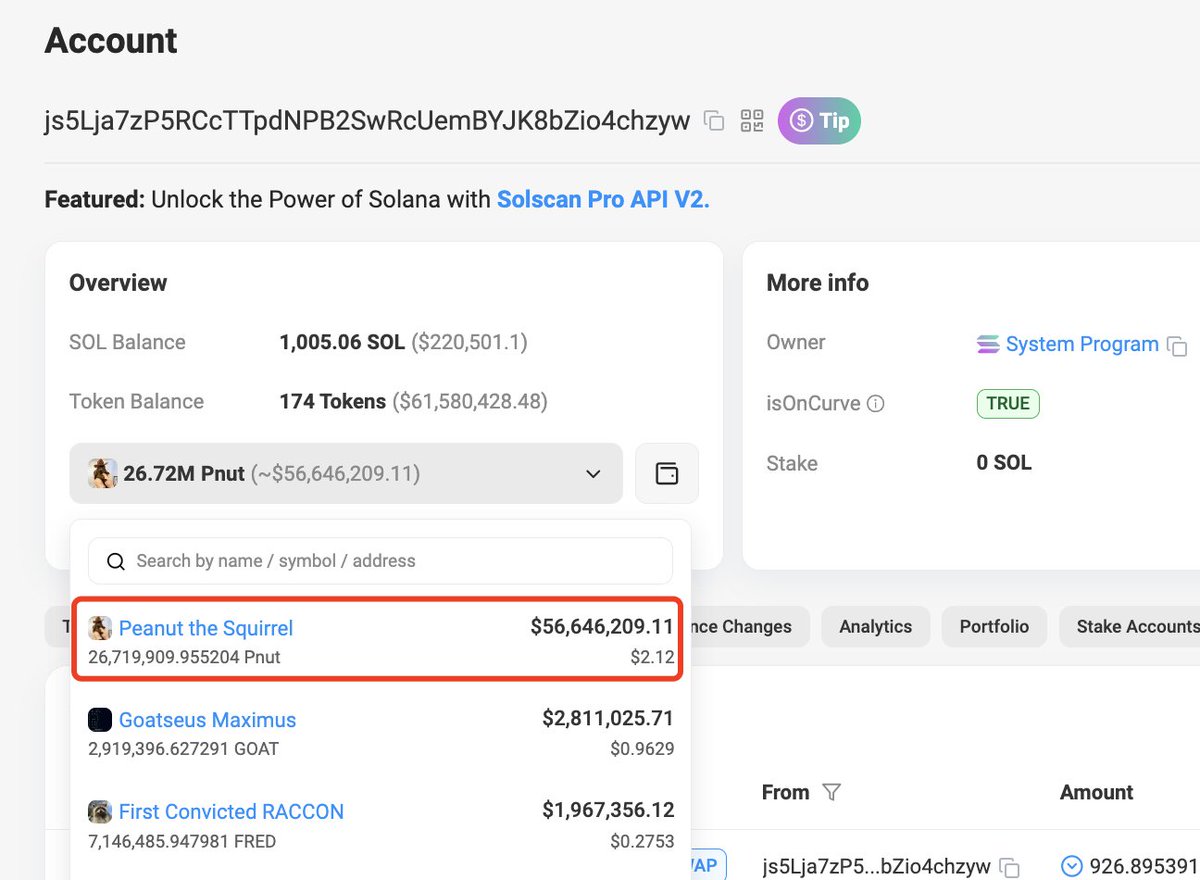Click the First Convicted RACCON token icon
Screen dimensions: 1200x880
pos(100,811)
